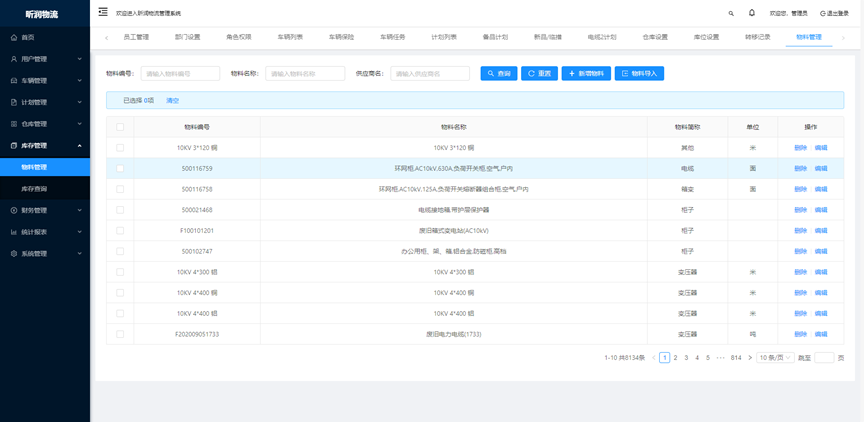Click the blue 查询 search button
Image resolution: width=864 pixels, height=422 pixels.
499,73
